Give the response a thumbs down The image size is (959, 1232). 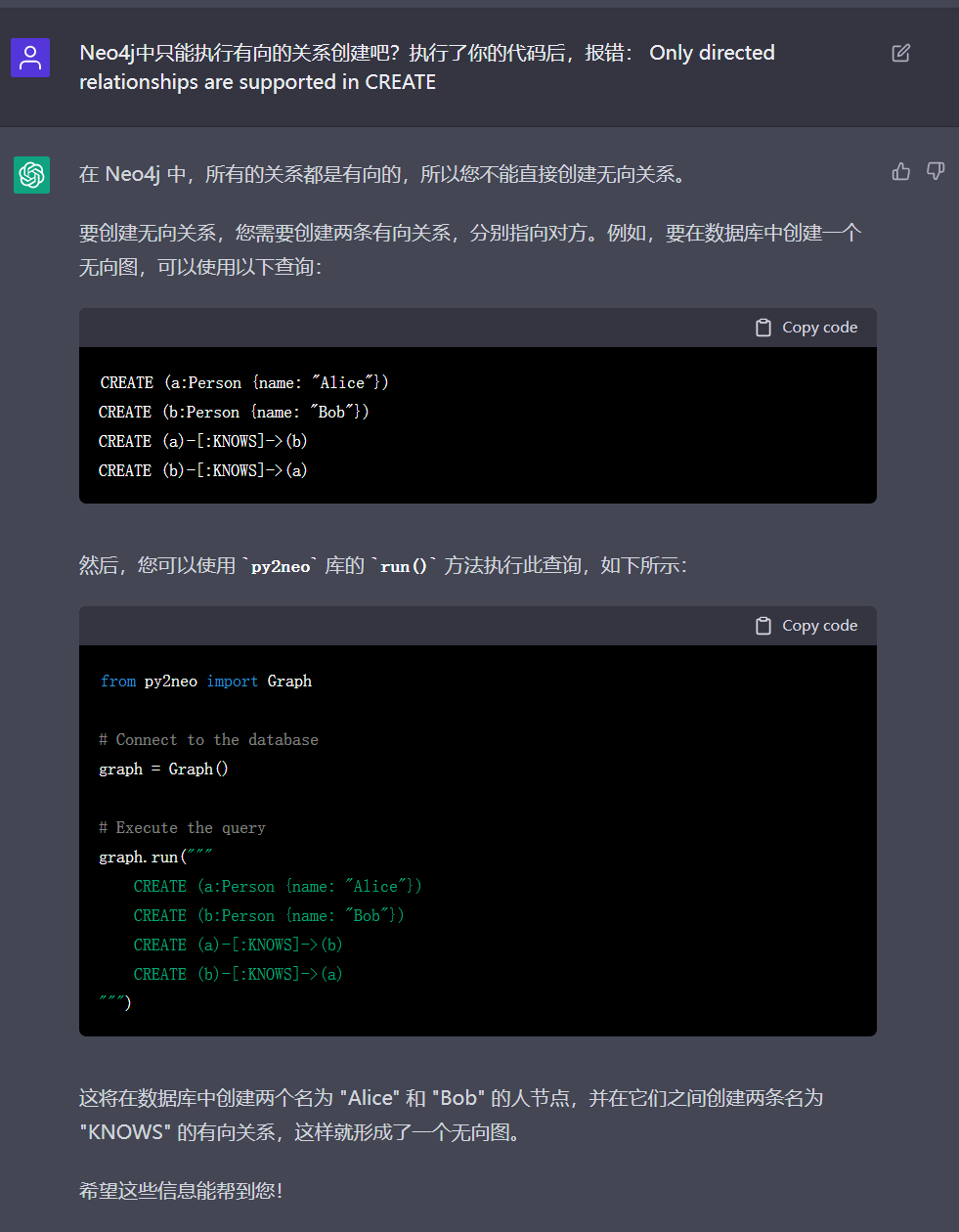[x=936, y=172]
